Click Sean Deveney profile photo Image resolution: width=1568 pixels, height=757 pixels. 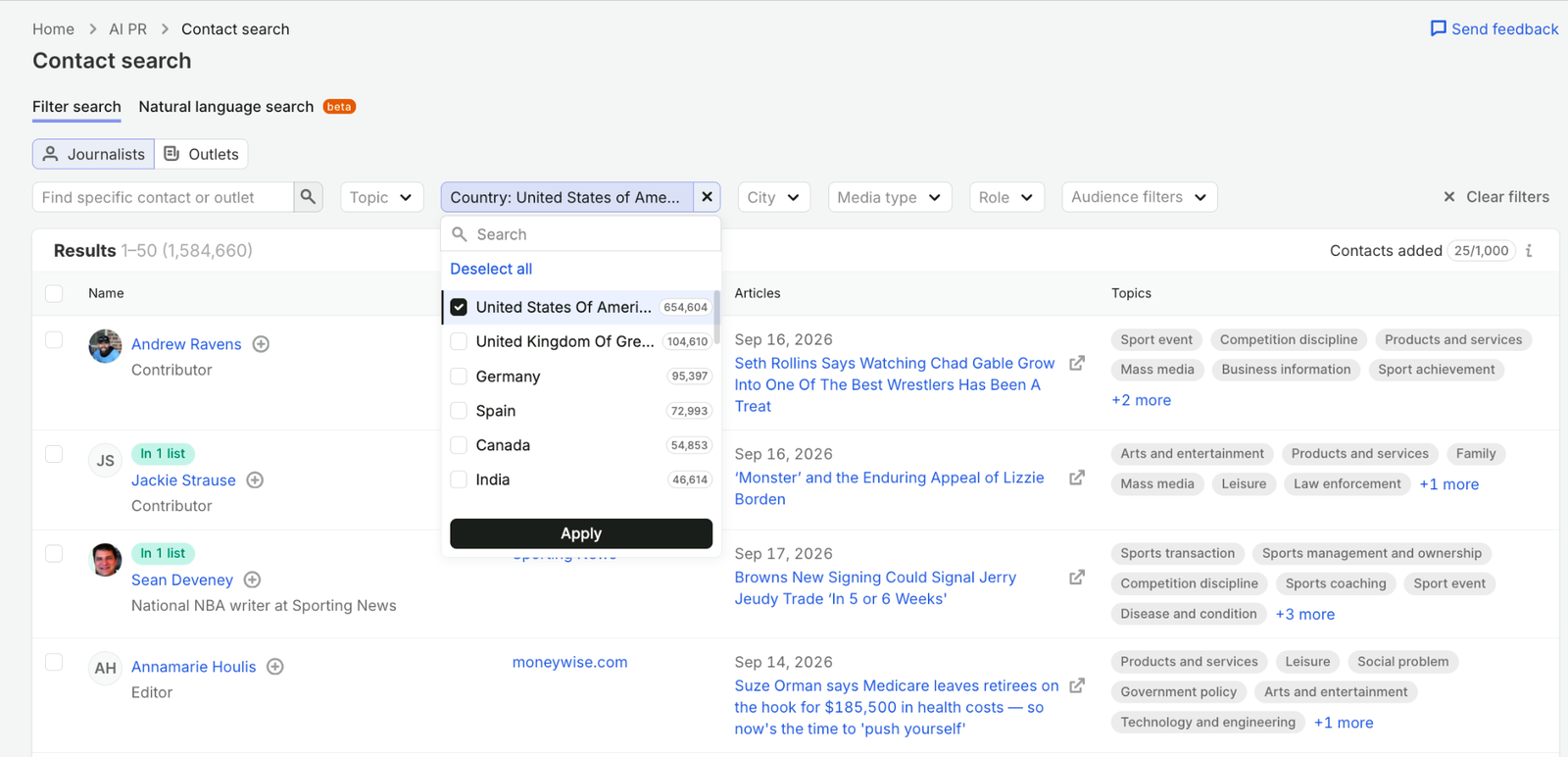coord(105,560)
